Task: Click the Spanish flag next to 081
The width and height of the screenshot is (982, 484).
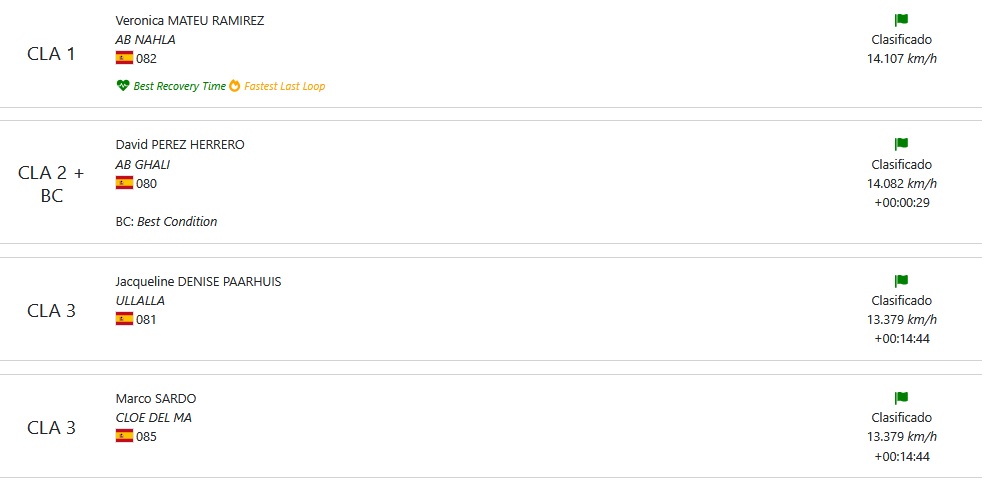Action: click(x=124, y=319)
